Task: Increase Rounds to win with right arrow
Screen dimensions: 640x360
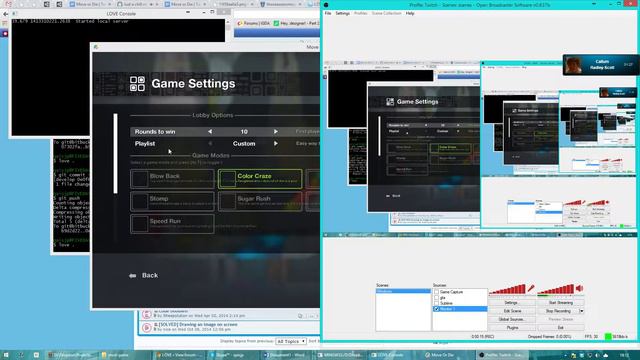Action: coord(276,131)
